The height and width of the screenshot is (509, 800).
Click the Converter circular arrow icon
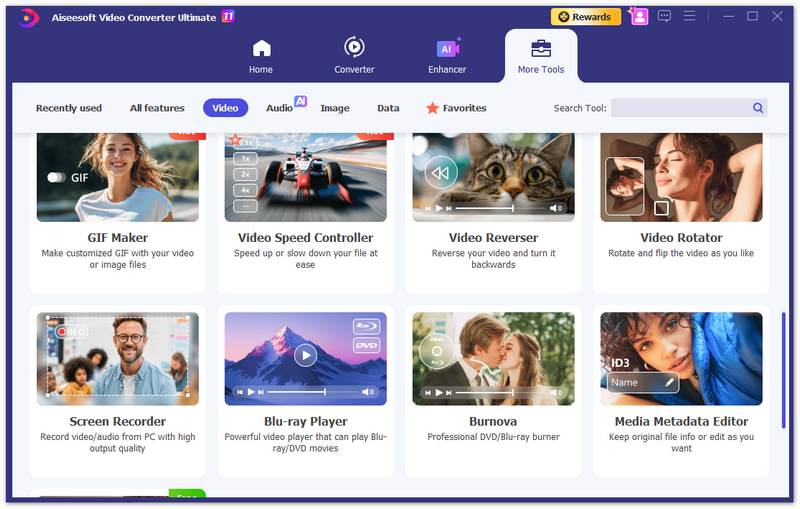pos(354,47)
